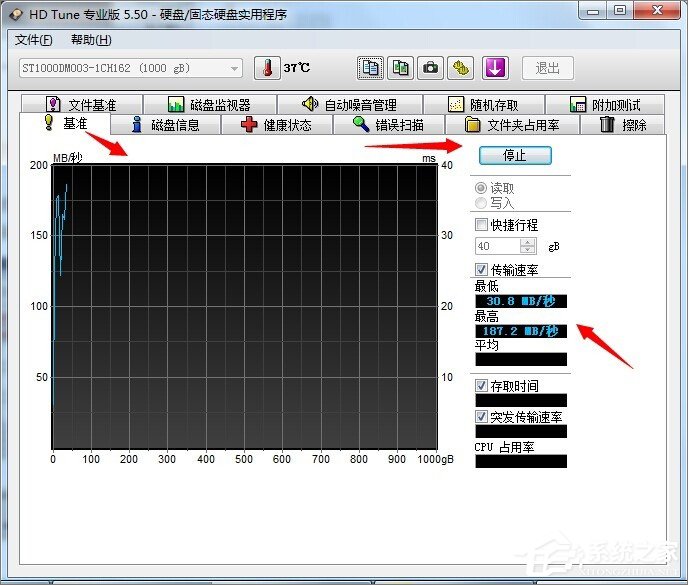Decrease the 40 gB spinner value

pos(527,250)
